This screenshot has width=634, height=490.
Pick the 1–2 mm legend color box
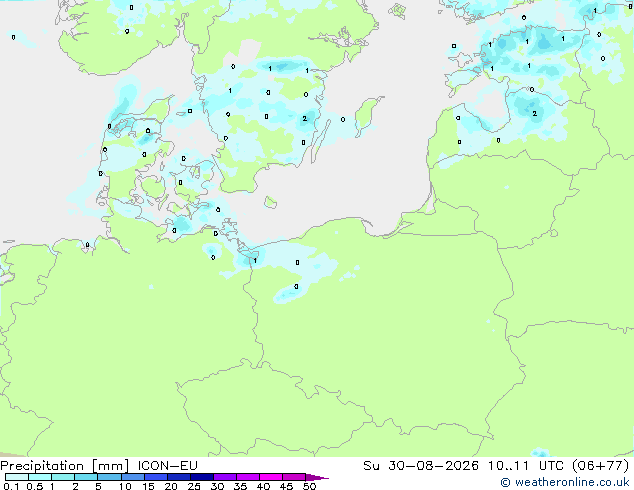point(63,477)
